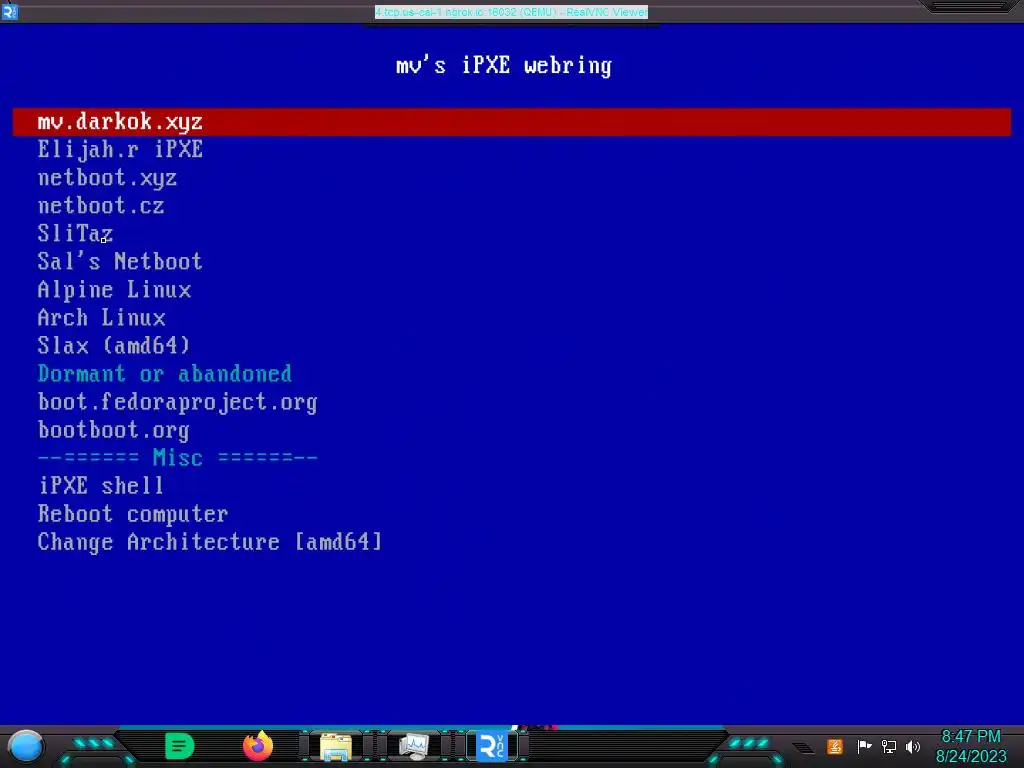
Task: Click the Dormant or abandoned section label
Action: coord(165,374)
